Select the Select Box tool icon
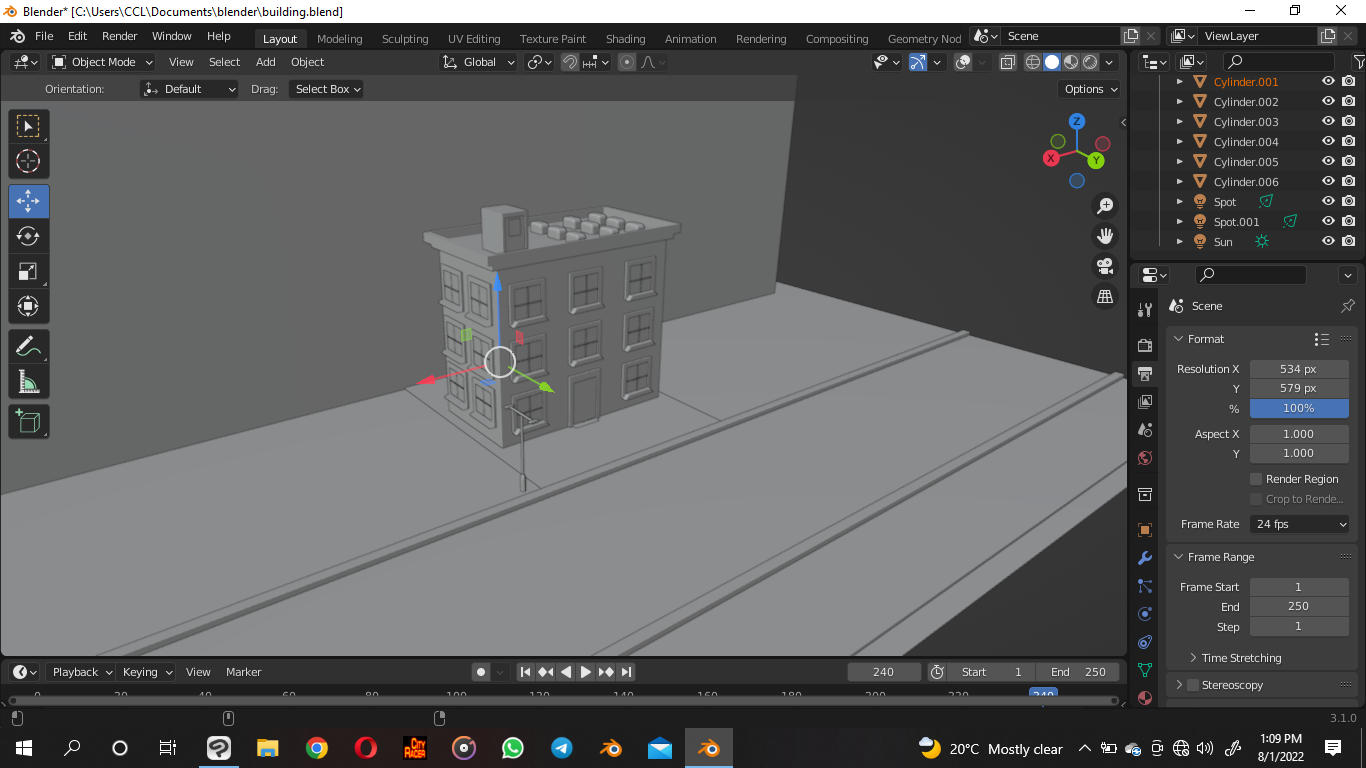Viewport: 1366px width, 768px height. (x=28, y=126)
